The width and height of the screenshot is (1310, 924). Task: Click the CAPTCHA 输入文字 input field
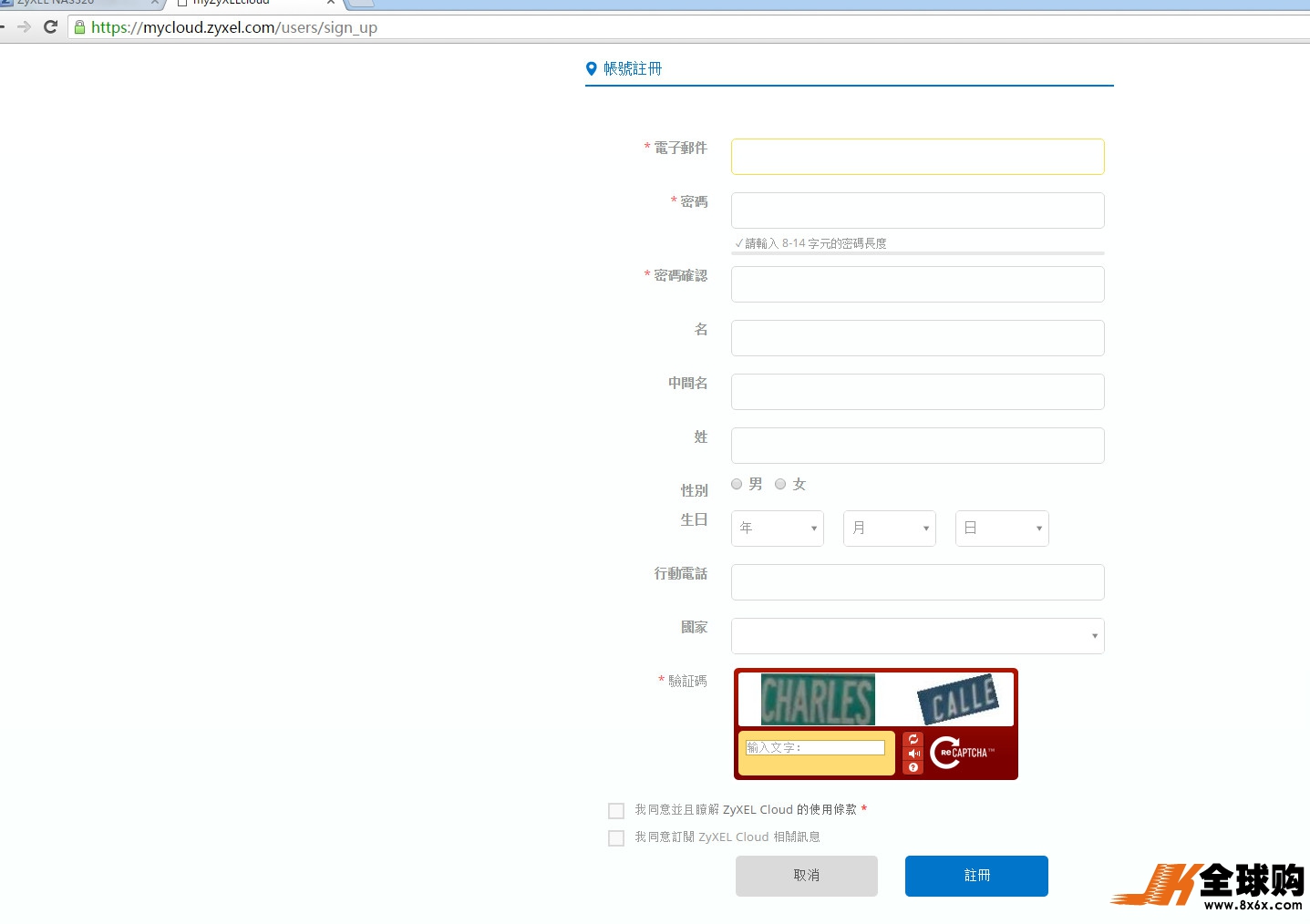tap(816, 747)
